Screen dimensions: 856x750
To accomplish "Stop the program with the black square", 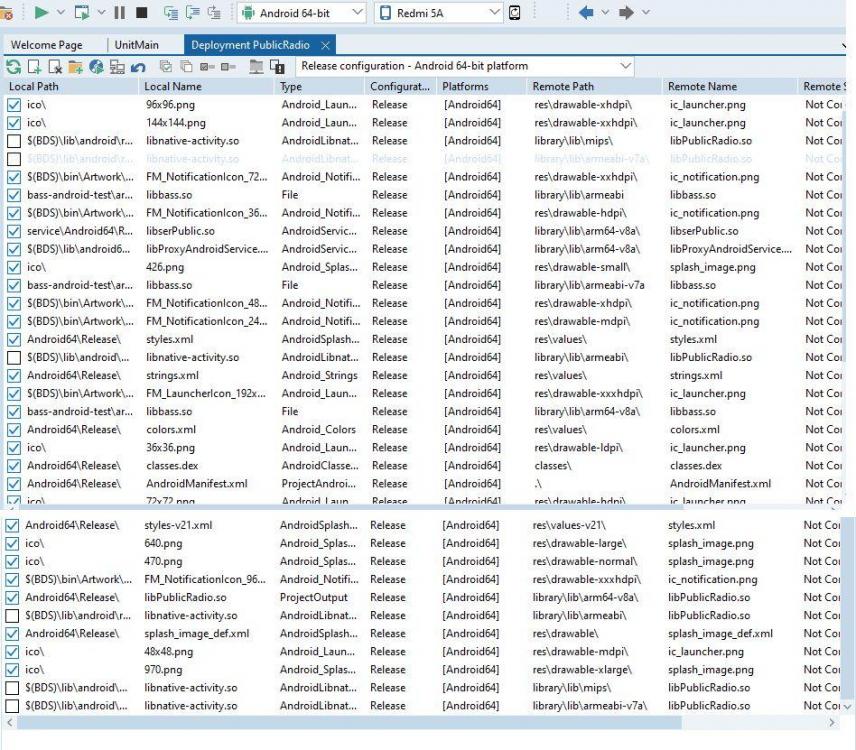I will click(141, 12).
